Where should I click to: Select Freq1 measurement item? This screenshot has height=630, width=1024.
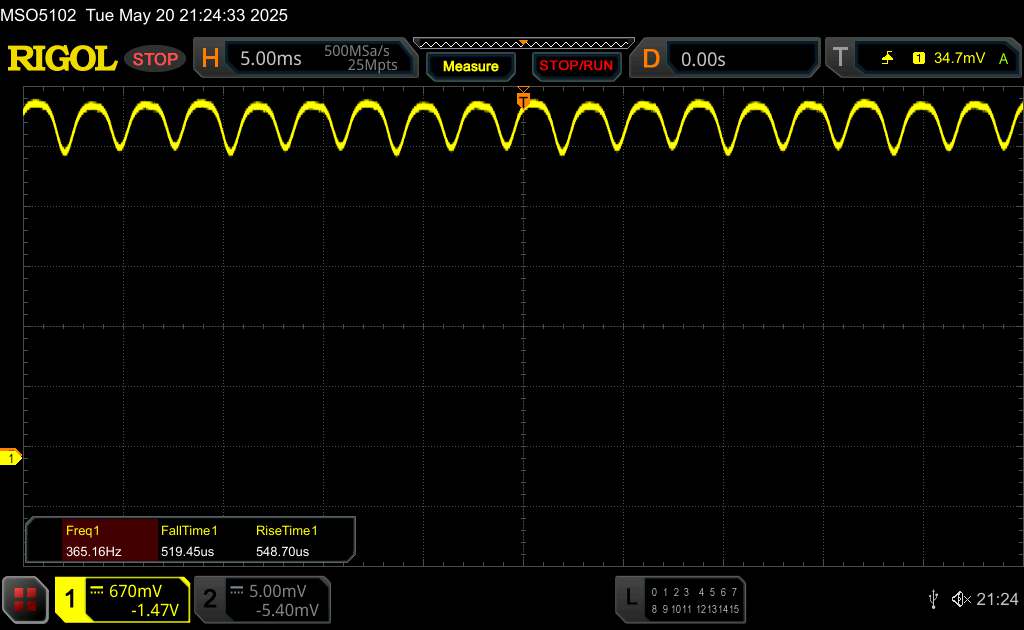click(82, 531)
